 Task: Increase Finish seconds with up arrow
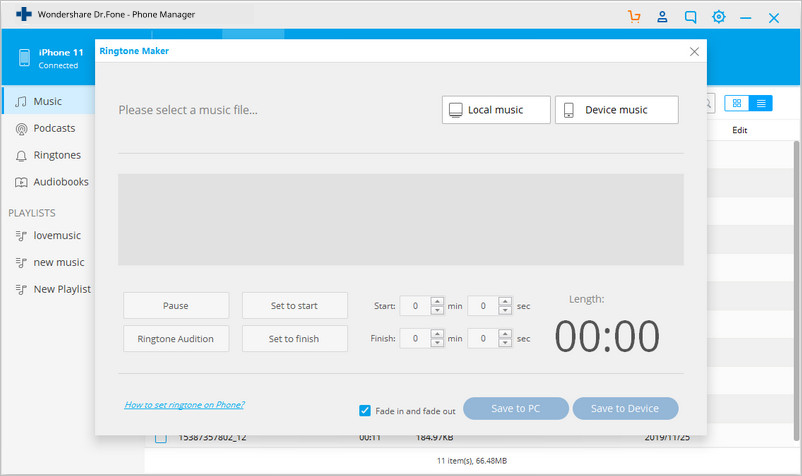pyautogui.click(x=505, y=334)
